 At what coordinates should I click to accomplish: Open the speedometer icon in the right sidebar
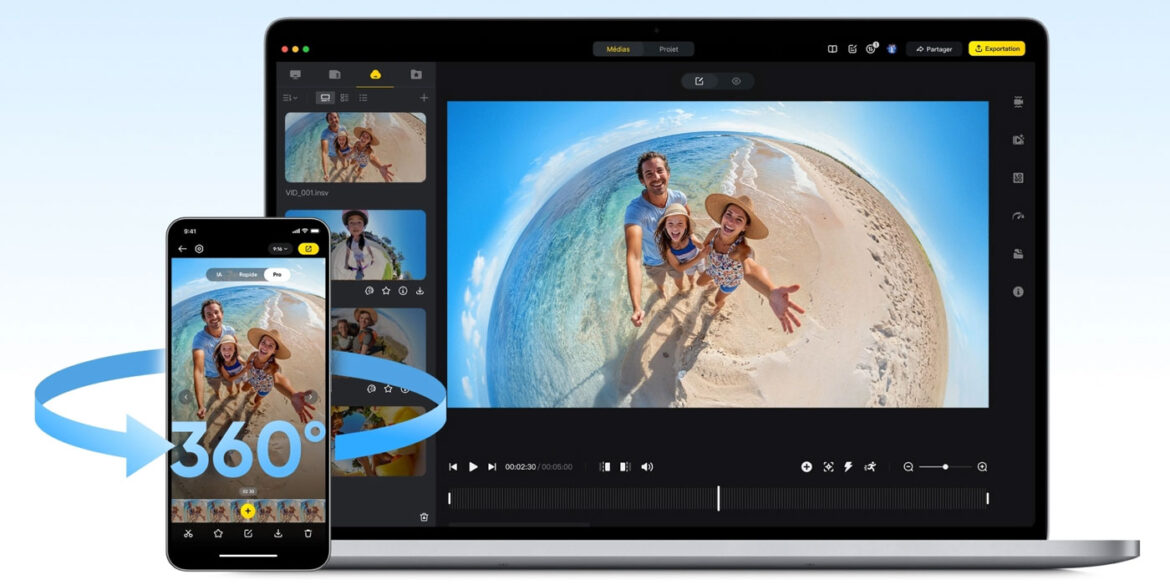[x=1018, y=216]
